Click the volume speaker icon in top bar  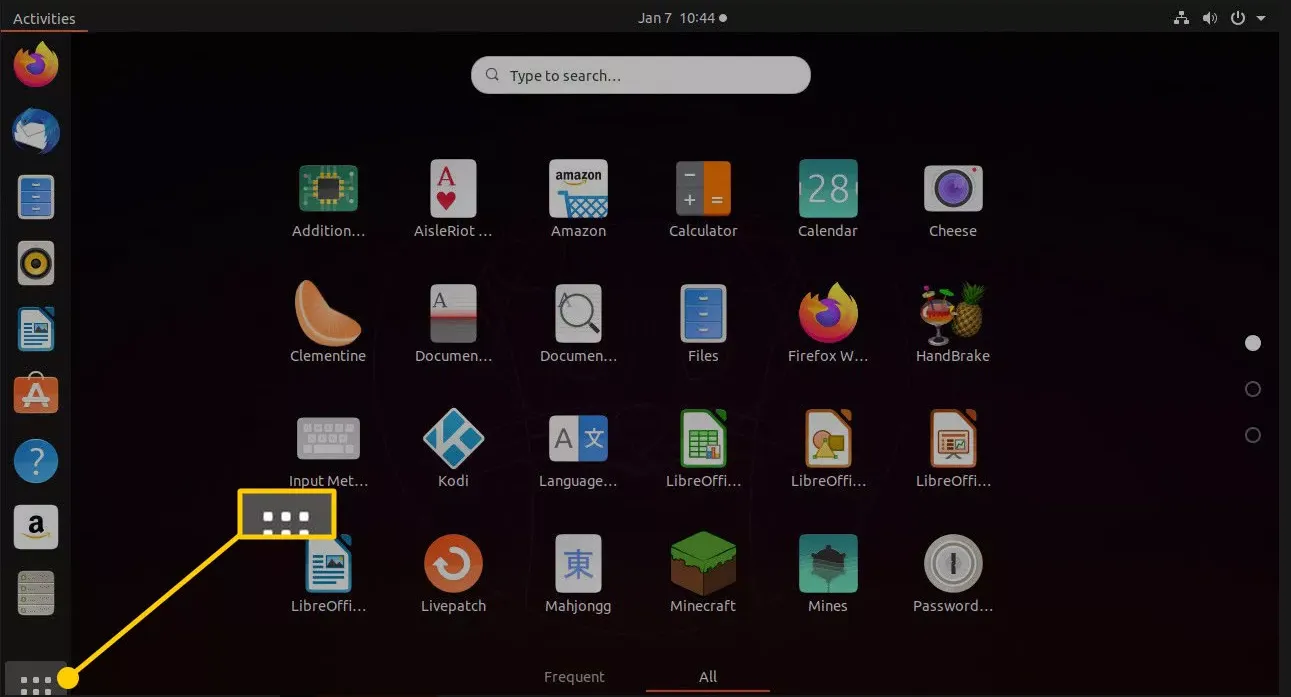coord(1210,18)
